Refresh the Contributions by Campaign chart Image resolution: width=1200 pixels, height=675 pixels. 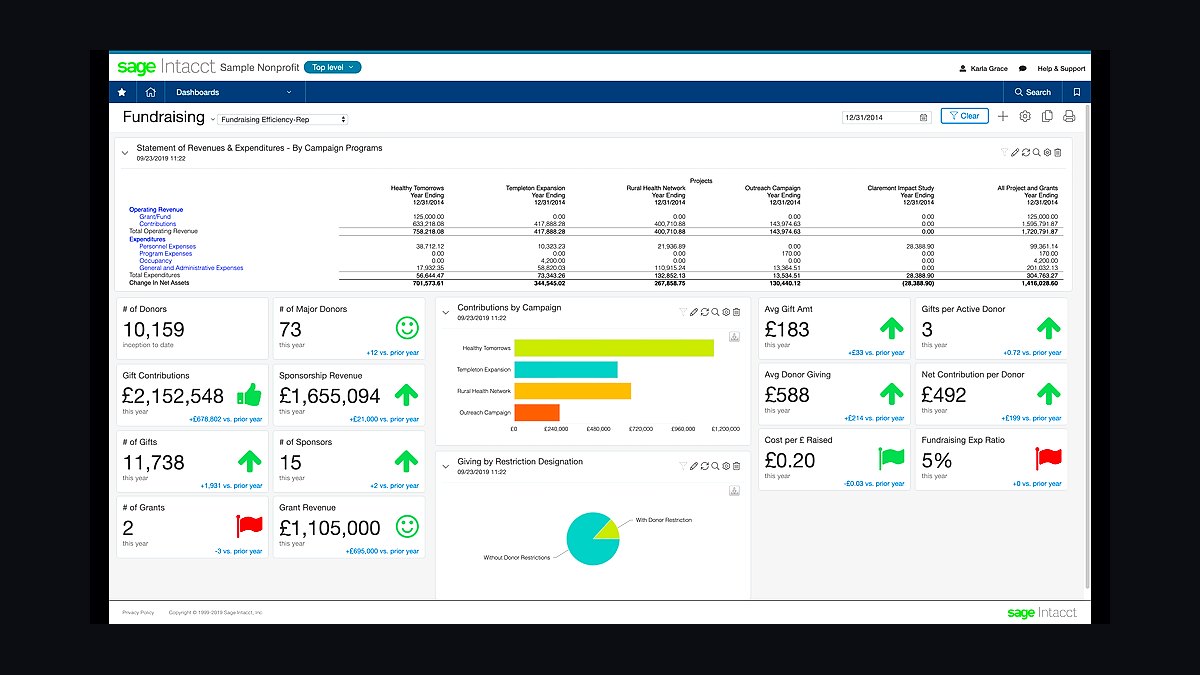705,312
